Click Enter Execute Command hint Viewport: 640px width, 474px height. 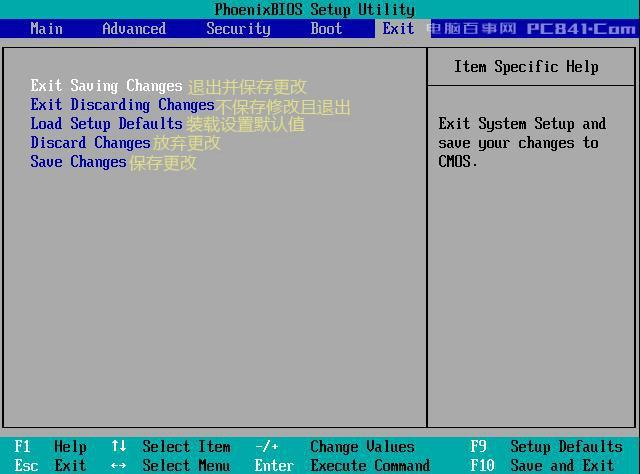tap(342, 465)
